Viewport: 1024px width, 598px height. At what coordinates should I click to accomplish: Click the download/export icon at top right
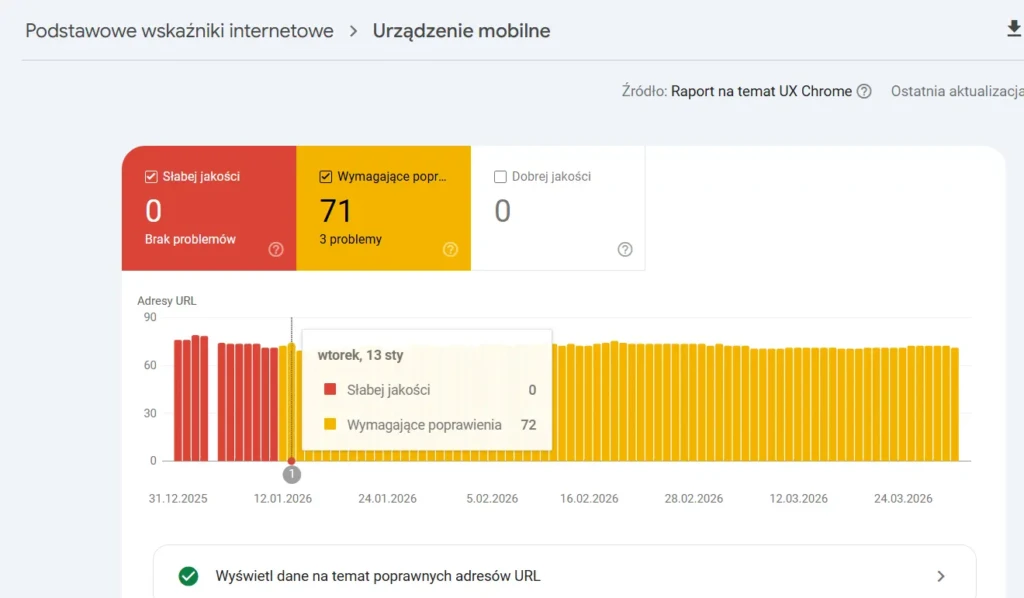pyautogui.click(x=1016, y=29)
